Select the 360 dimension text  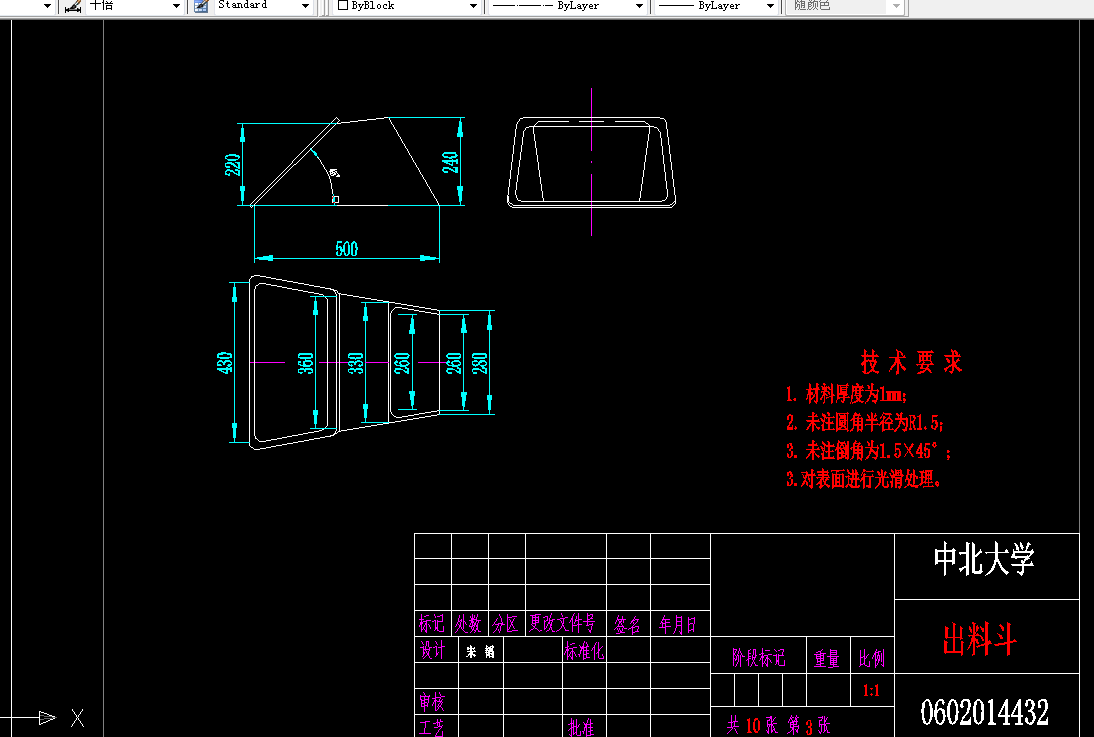306,364
